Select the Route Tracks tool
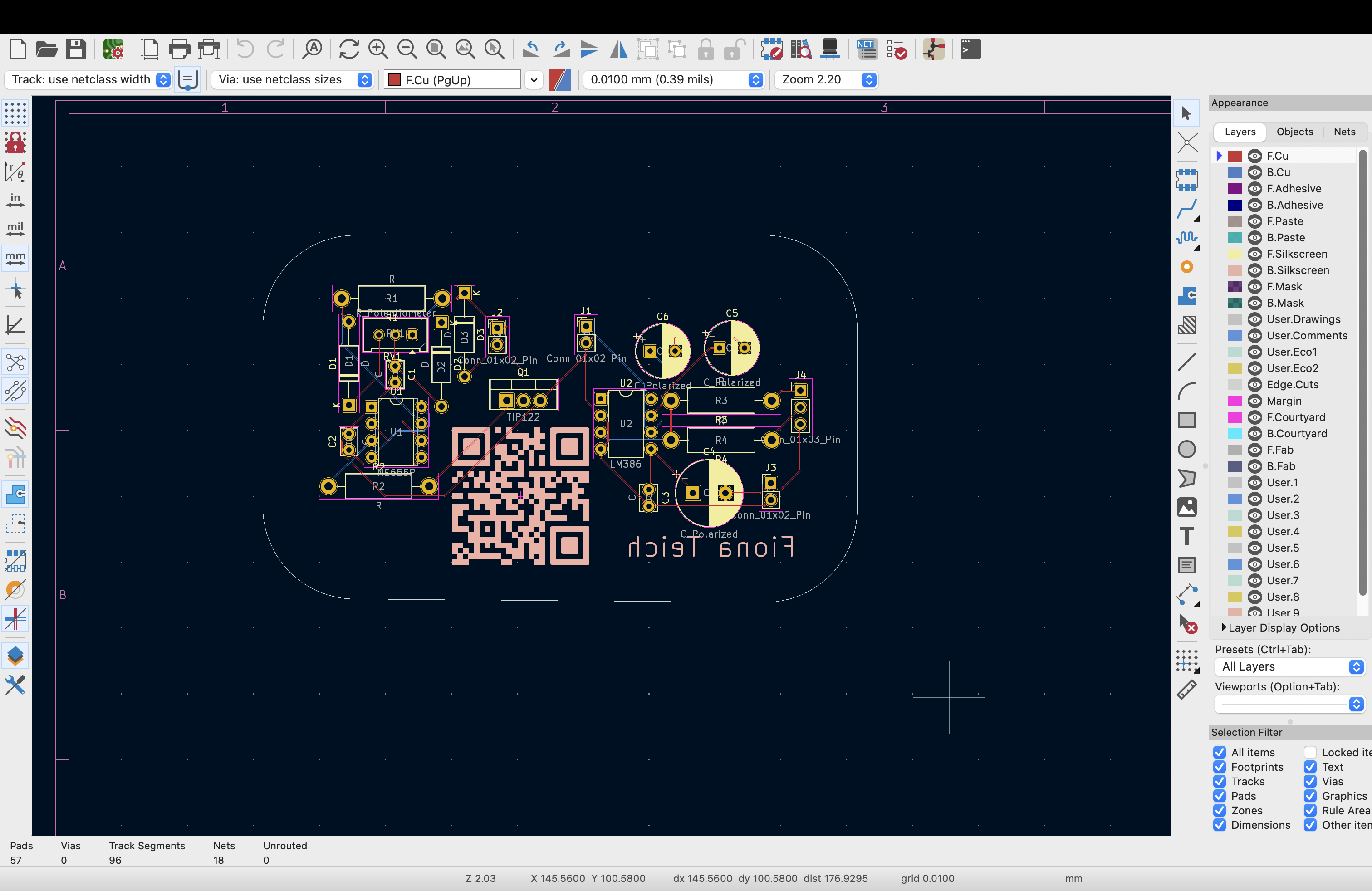 point(1186,210)
